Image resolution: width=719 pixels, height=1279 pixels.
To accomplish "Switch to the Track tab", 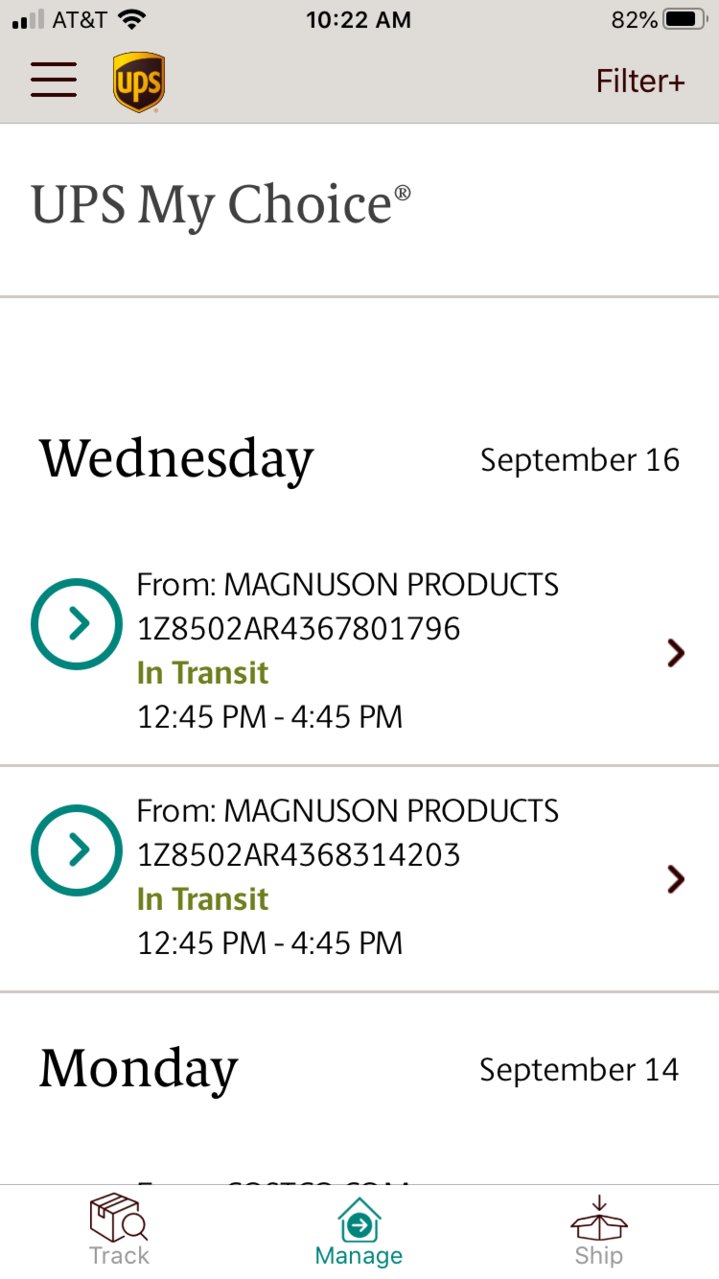I will point(119,1230).
